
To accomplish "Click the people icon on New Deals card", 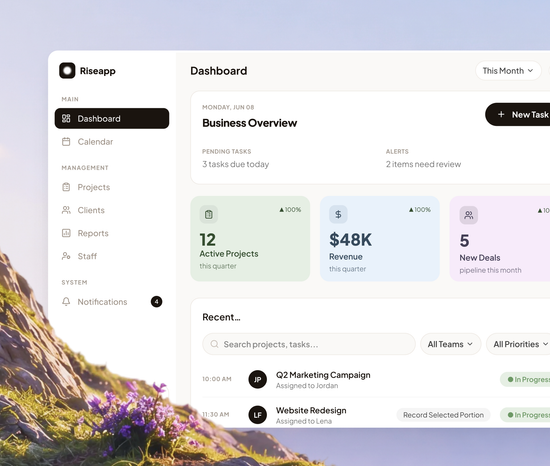I will [469, 215].
